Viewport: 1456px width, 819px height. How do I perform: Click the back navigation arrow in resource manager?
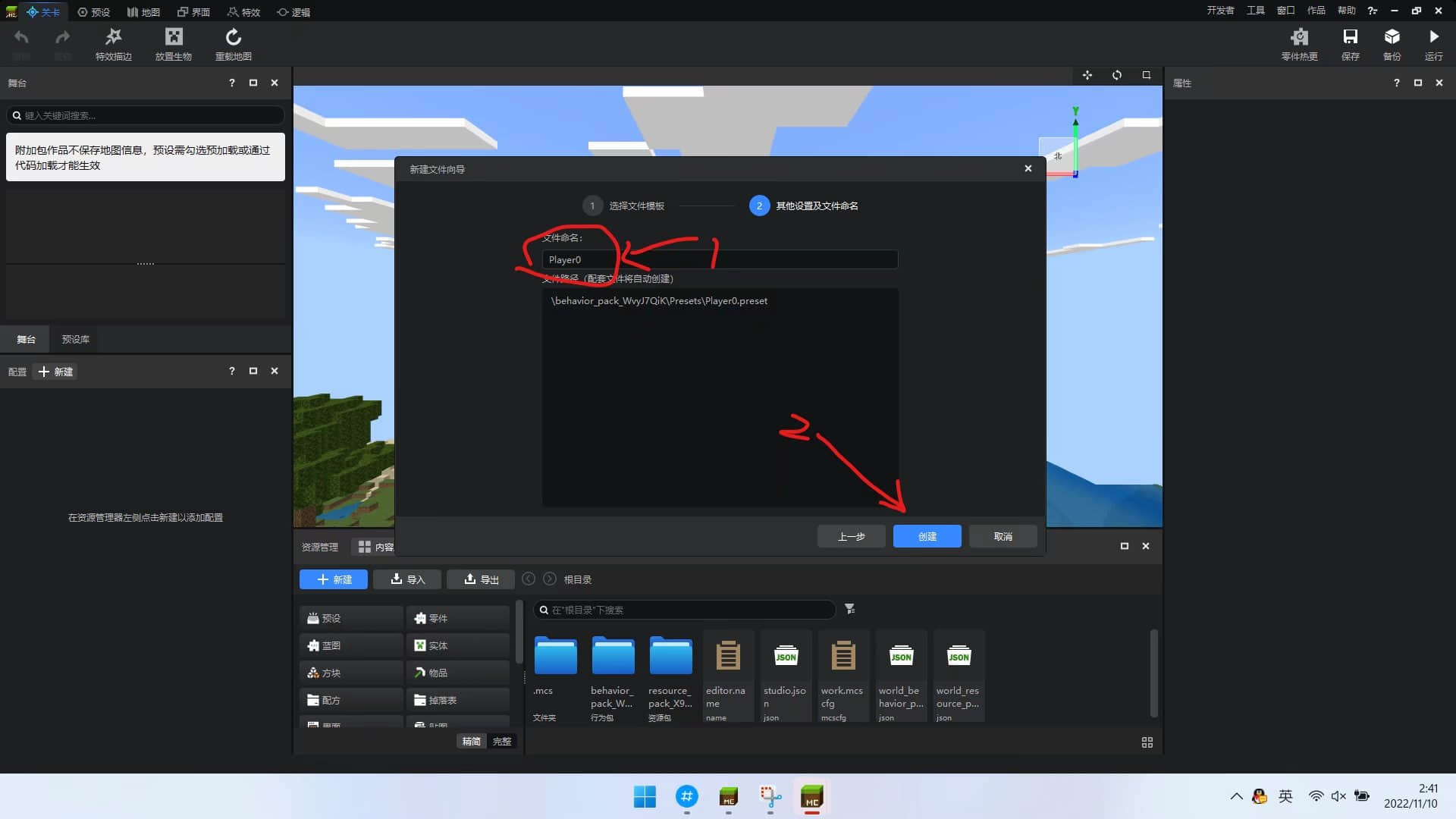[529, 579]
